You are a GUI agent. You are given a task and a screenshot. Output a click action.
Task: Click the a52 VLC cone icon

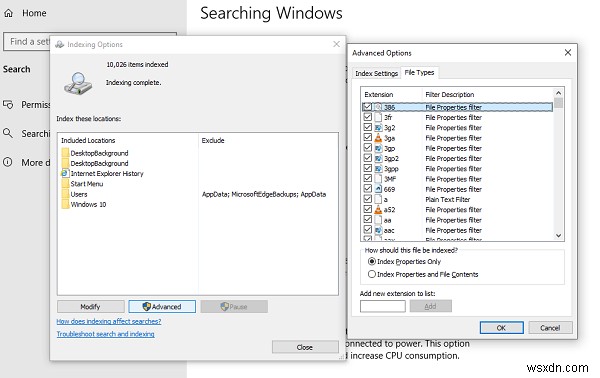coord(378,210)
